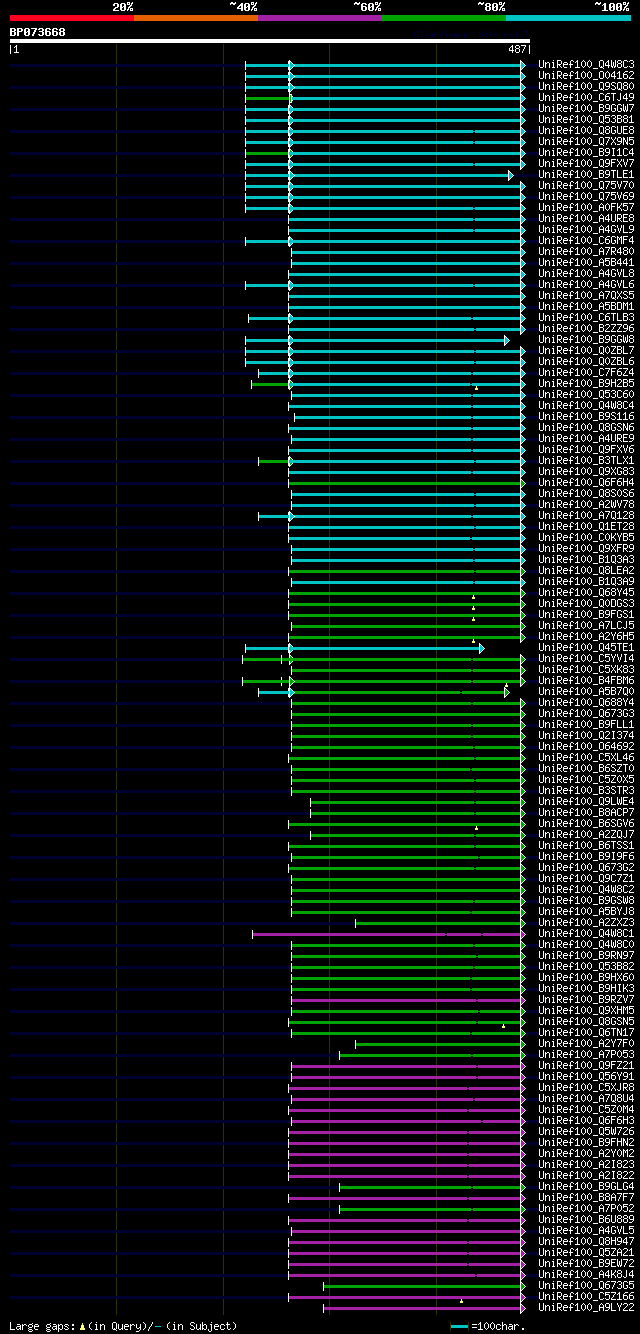Click the purple alignment bar for UniRef100_Q4W8C1

[x=388, y=934]
